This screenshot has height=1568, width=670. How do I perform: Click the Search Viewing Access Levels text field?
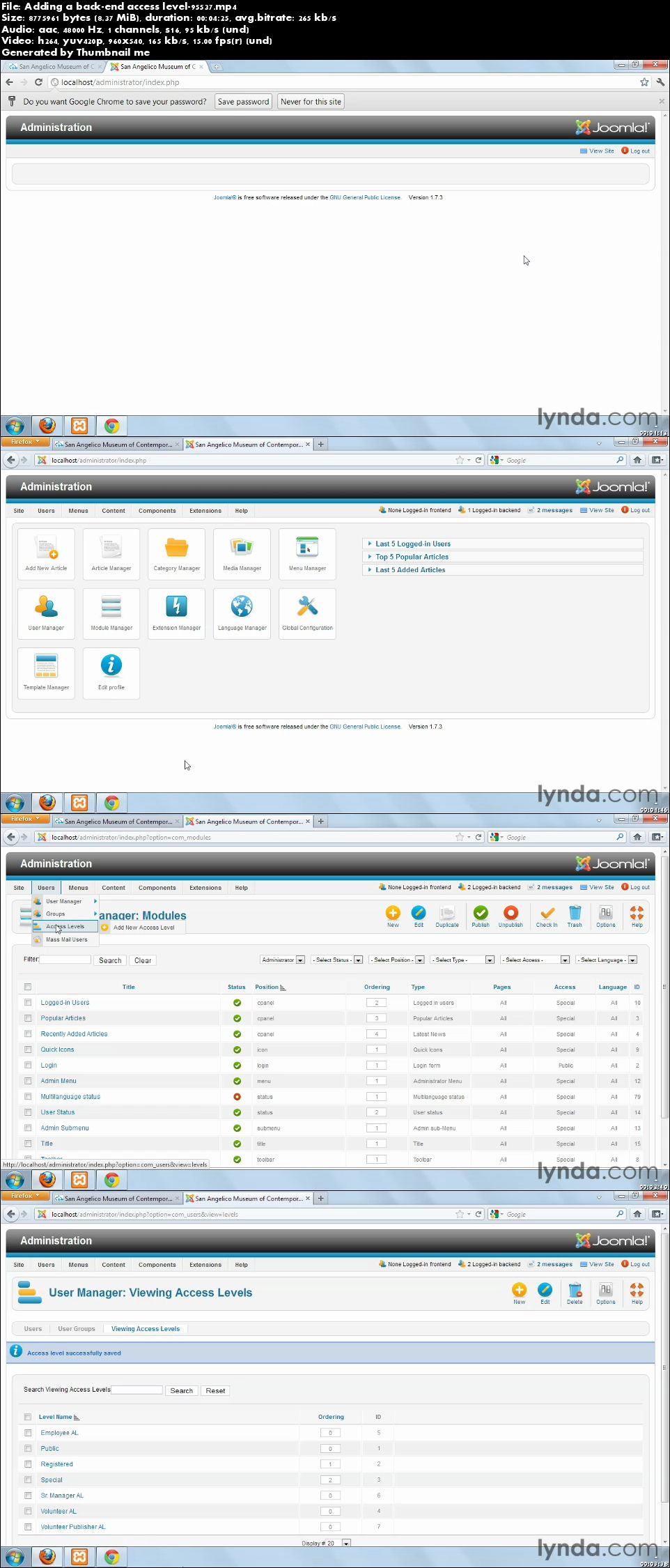point(137,1390)
